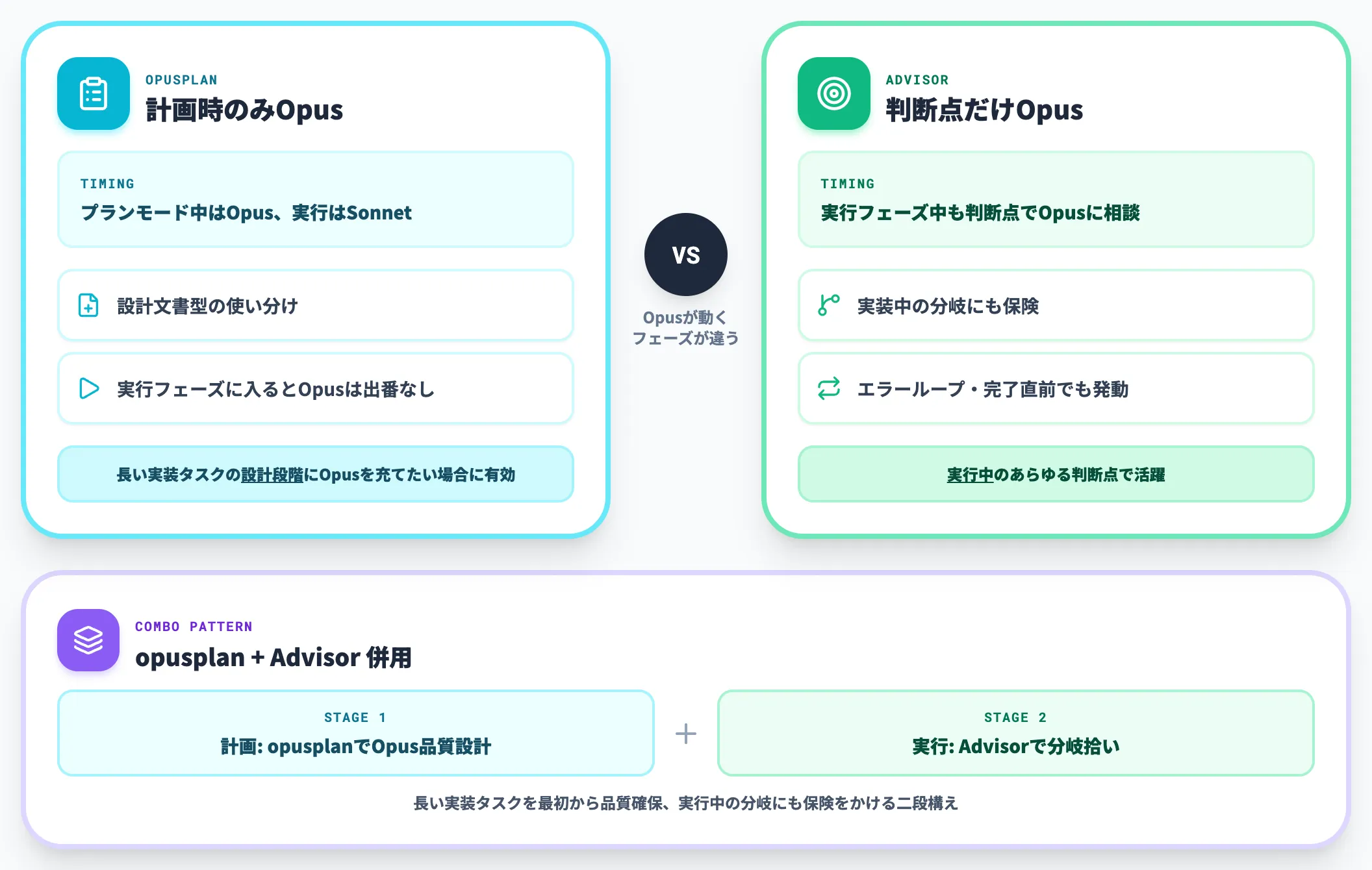Click the ADVISOR target icon
The width and height of the screenshot is (1372, 870).
tap(834, 93)
